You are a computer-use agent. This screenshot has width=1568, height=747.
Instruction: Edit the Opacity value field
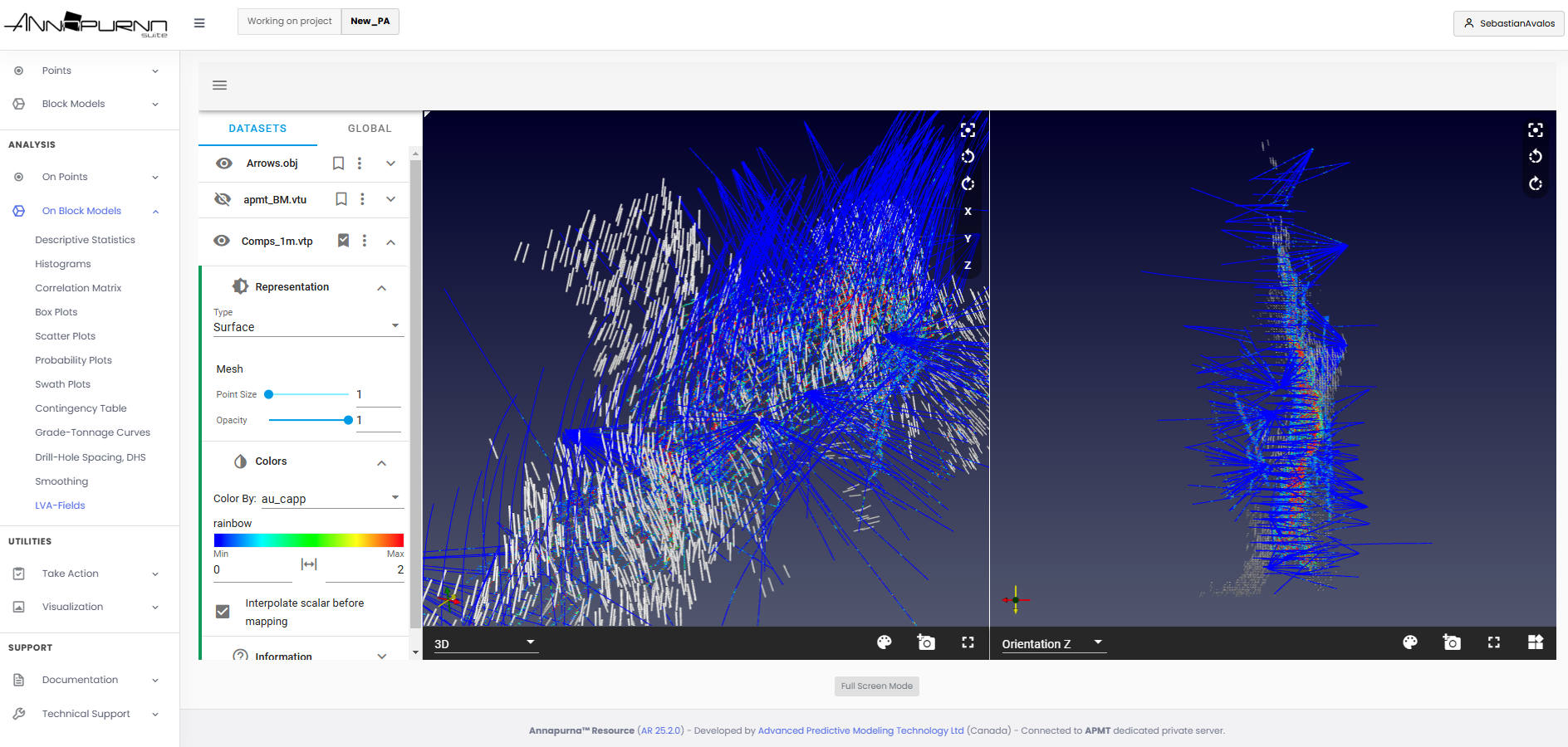pos(379,421)
